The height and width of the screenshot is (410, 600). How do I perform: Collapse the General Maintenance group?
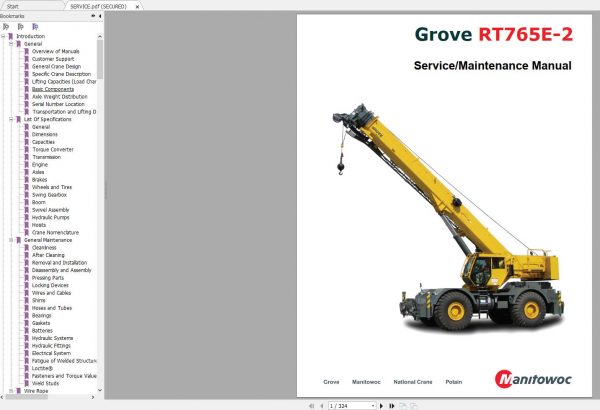[11, 240]
